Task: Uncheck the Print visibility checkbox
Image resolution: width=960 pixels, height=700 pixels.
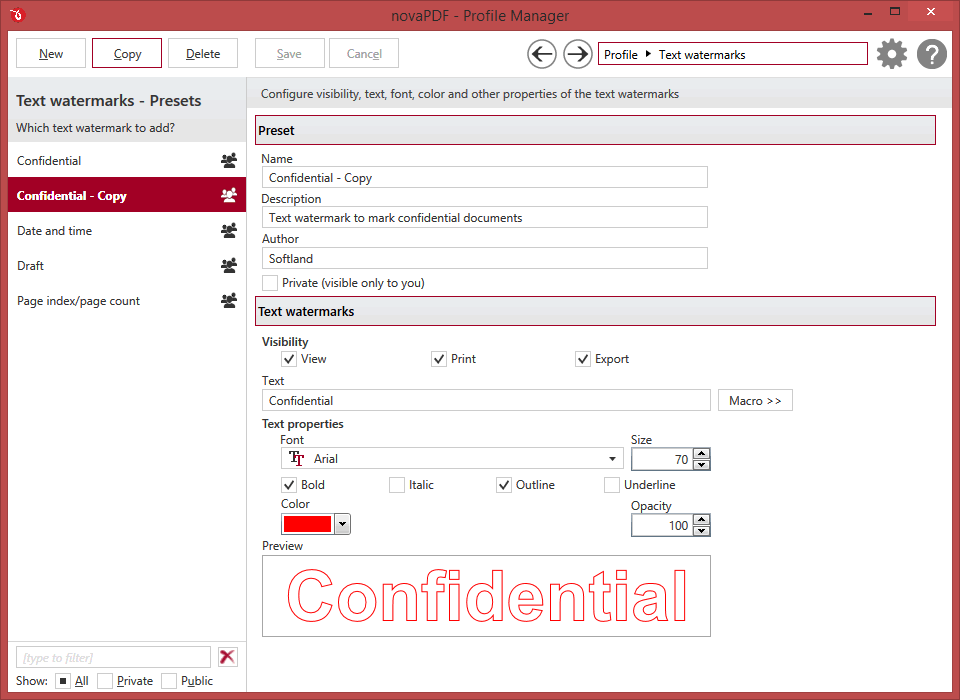Action: click(439, 359)
